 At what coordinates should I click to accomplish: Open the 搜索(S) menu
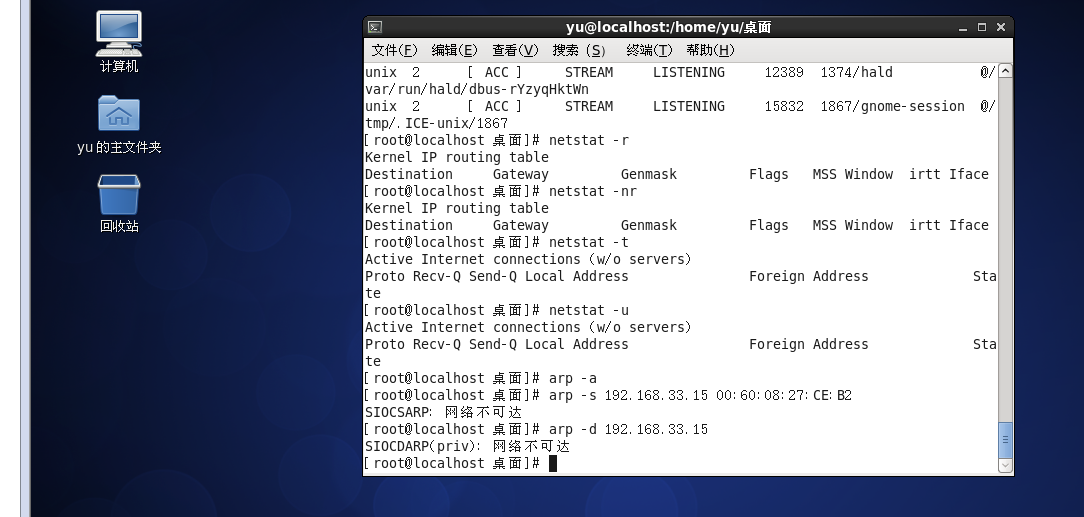click(579, 50)
